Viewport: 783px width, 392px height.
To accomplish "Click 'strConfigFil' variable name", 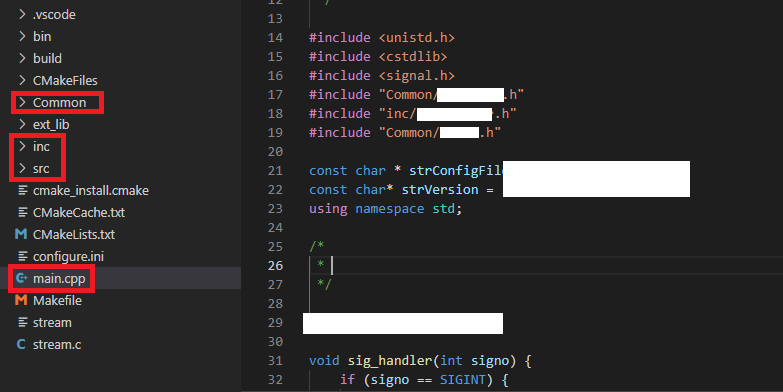I will click(x=456, y=171).
